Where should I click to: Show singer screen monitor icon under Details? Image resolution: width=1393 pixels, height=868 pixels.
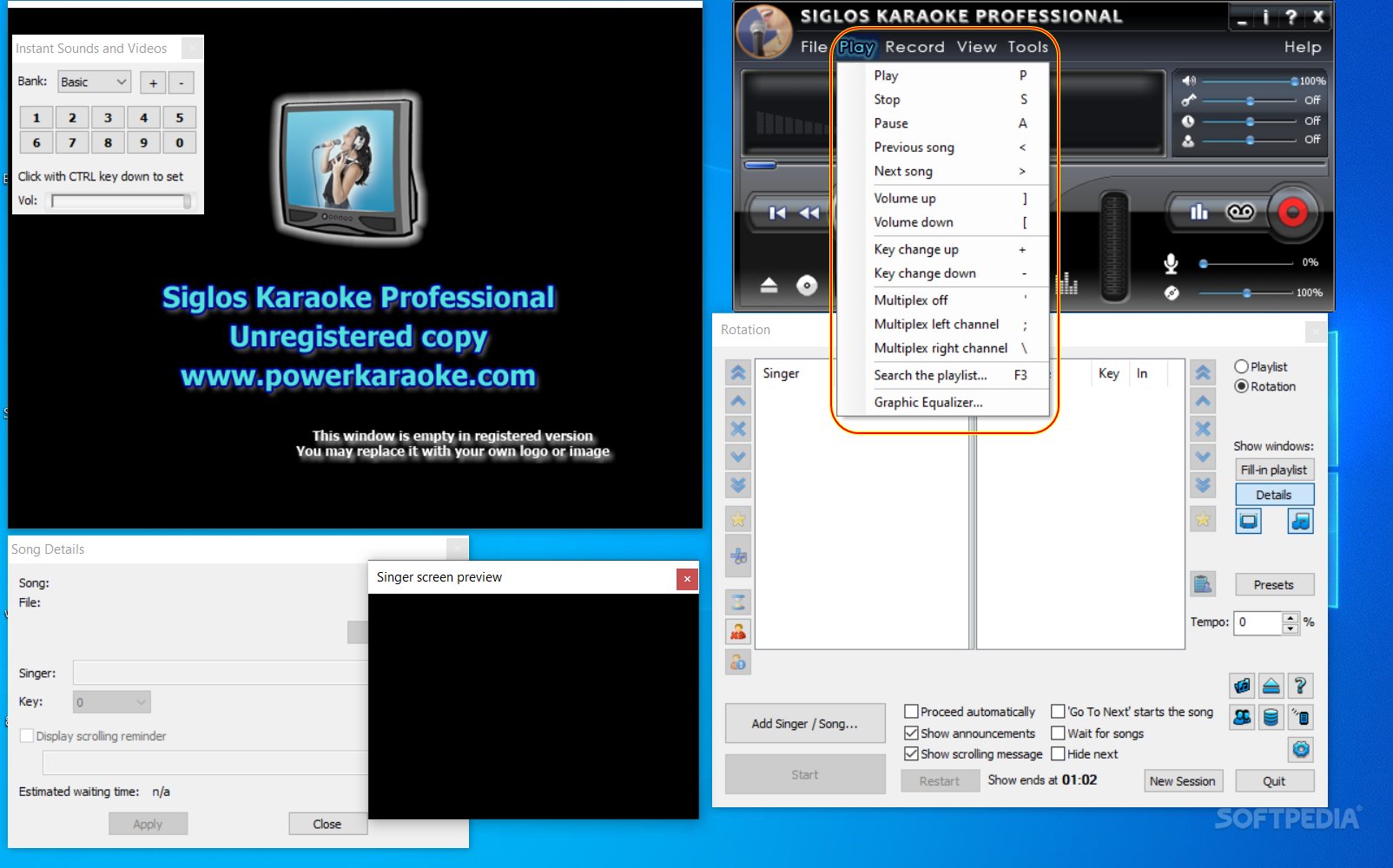pos(1248,521)
